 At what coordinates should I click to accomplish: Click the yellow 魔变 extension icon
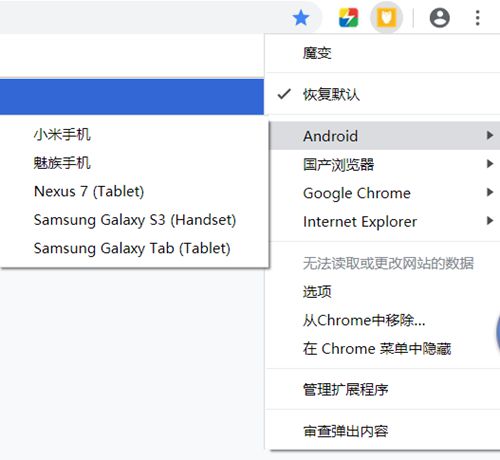[x=386, y=17]
